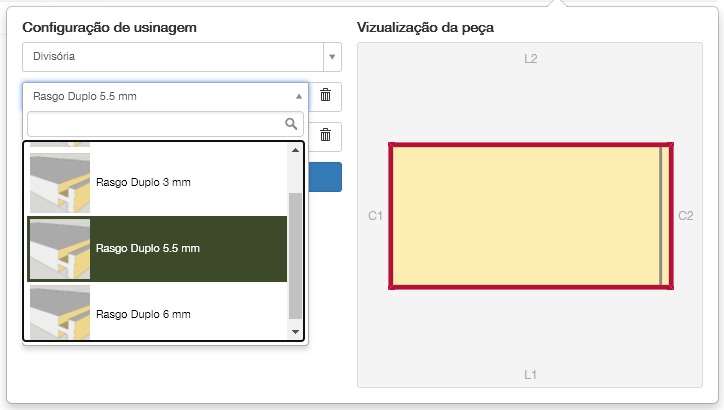Viewport: 724px width, 410px height.
Task: Click the magnifier icon in the search box
Action: (291, 124)
